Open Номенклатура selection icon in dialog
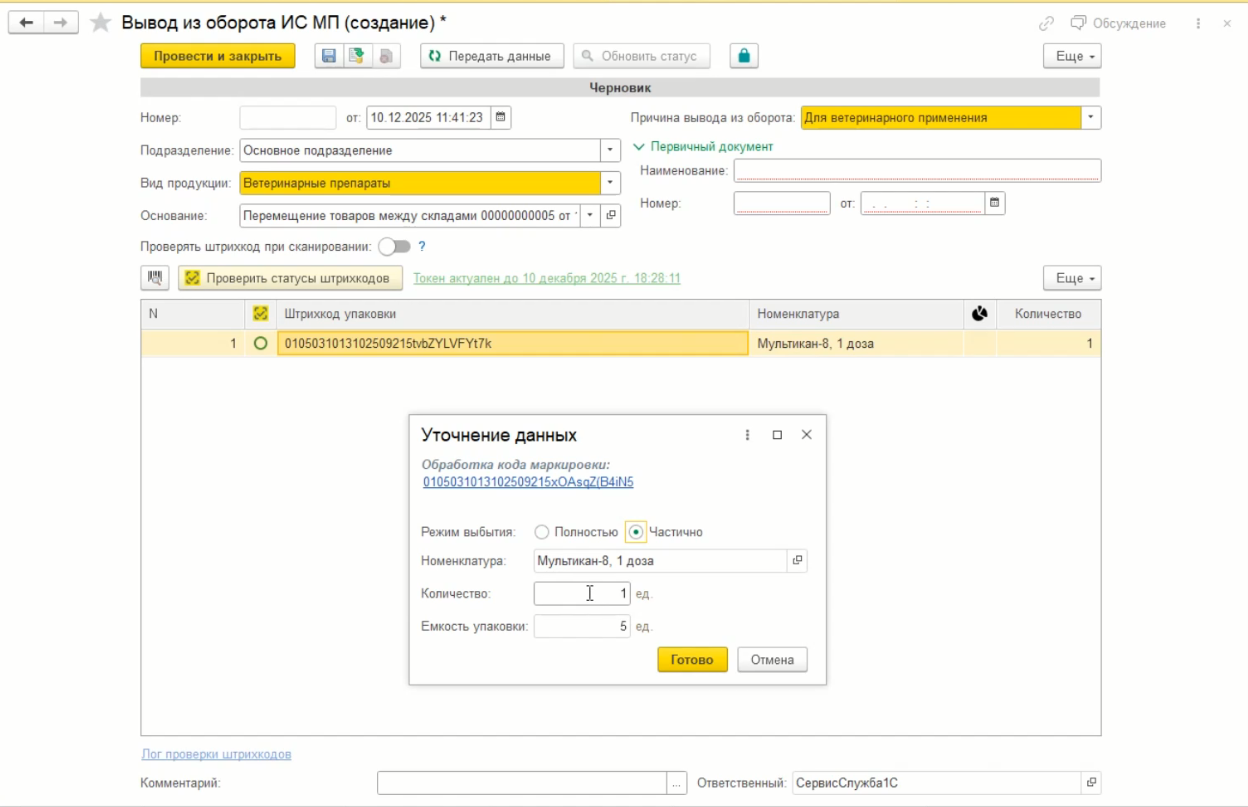 pos(797,561)
